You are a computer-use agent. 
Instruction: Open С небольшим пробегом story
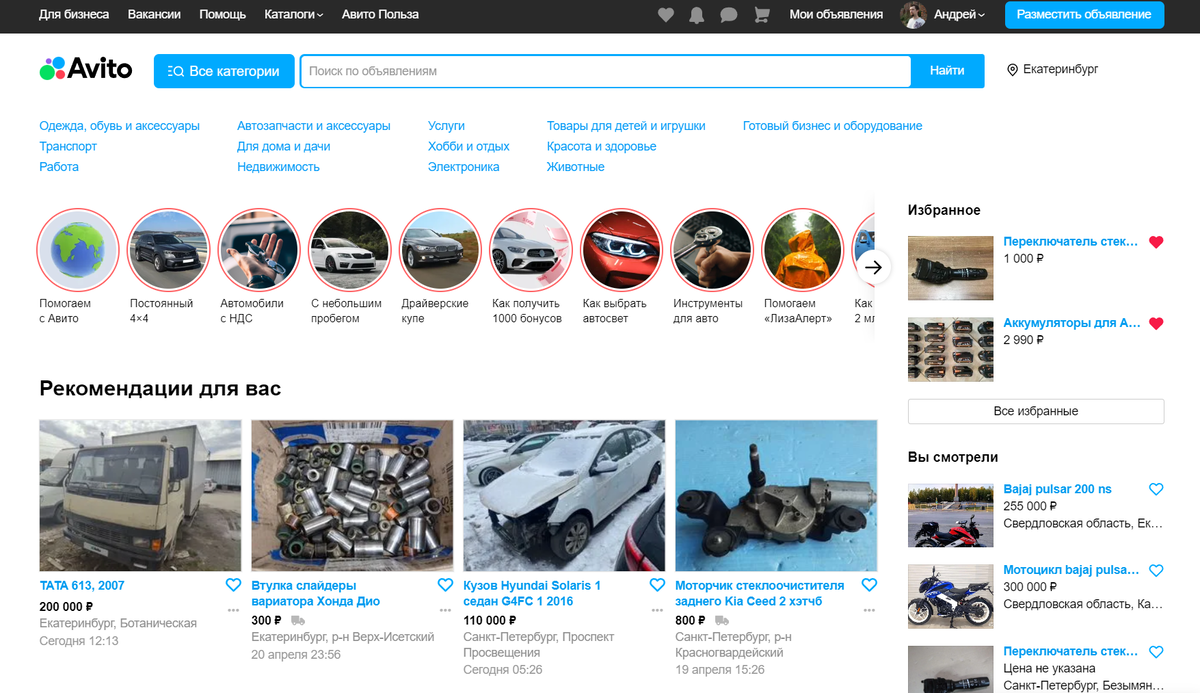coord(349,251)
